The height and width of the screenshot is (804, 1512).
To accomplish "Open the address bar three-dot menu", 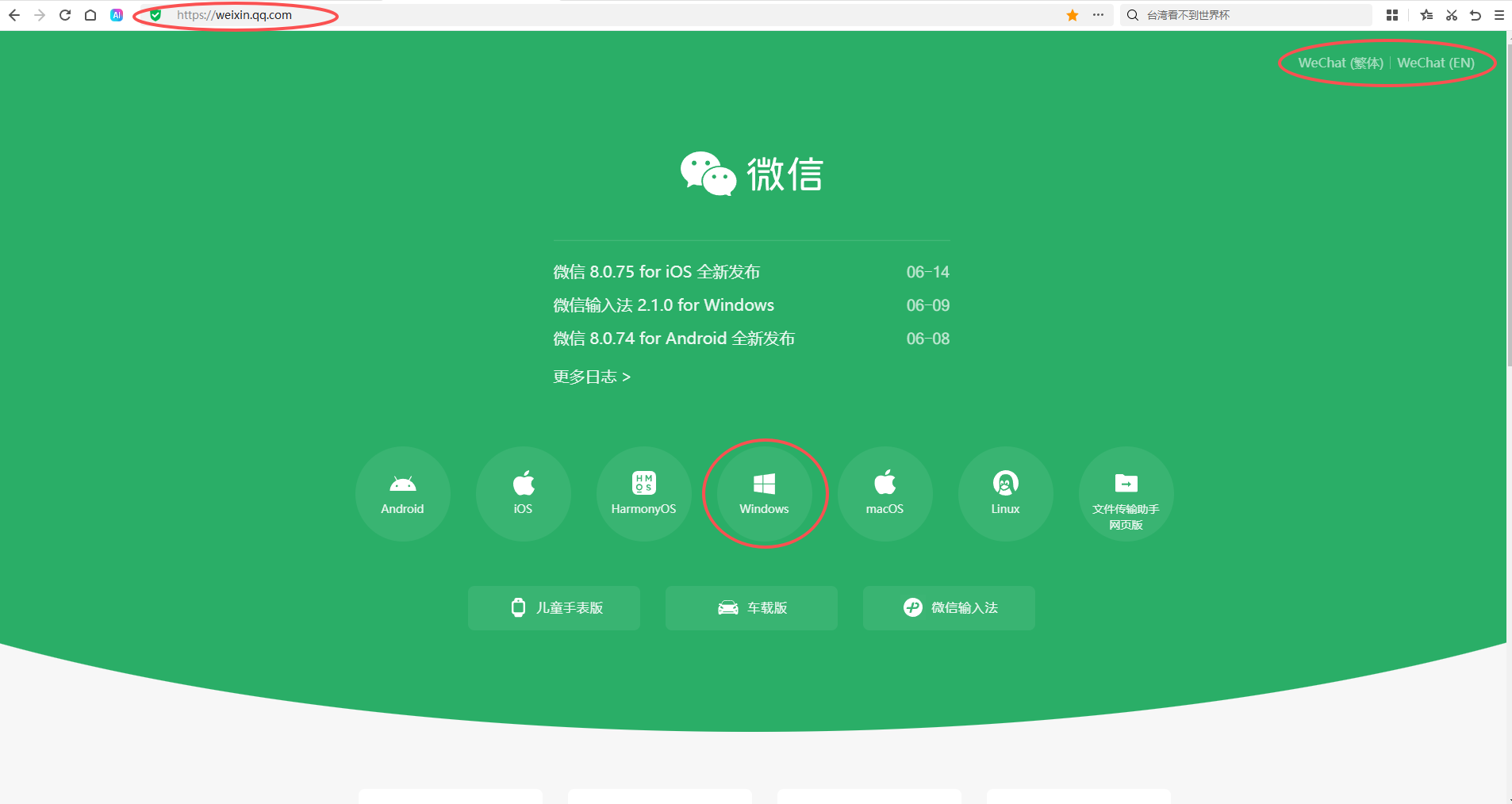I will click(x=1098, y=15).
